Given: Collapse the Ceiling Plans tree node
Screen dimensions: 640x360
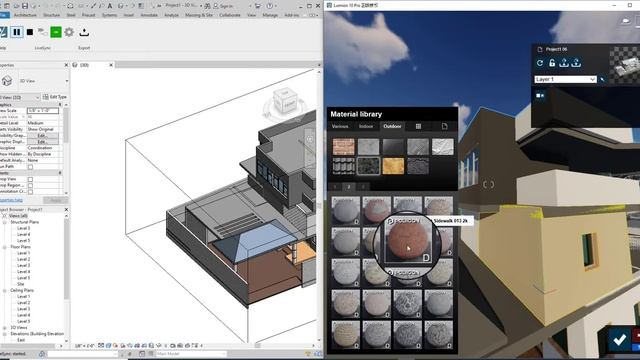Looking at the screenshot, I should 4,291.
